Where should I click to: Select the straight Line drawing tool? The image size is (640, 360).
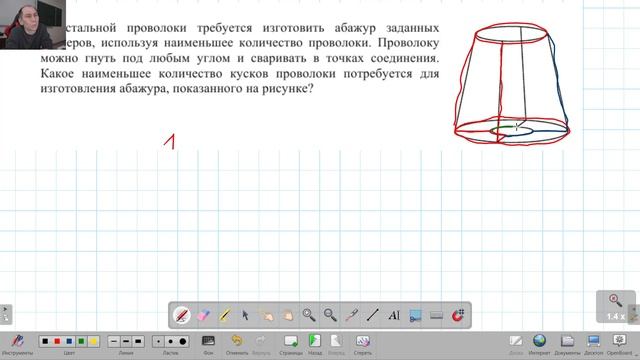click(373, 315)
